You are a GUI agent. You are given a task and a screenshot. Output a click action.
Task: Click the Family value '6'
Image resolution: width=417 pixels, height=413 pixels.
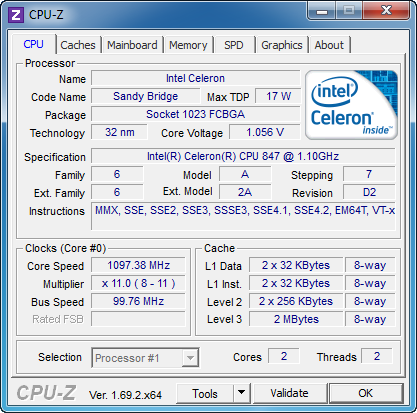(117, 174)
